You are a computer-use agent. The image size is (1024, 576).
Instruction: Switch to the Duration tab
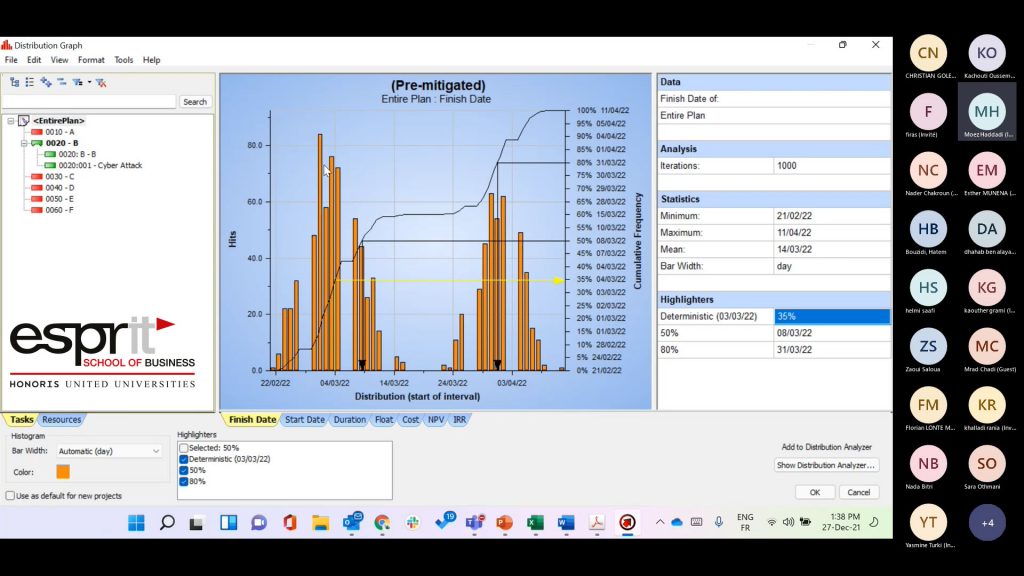tap(349, 420)
